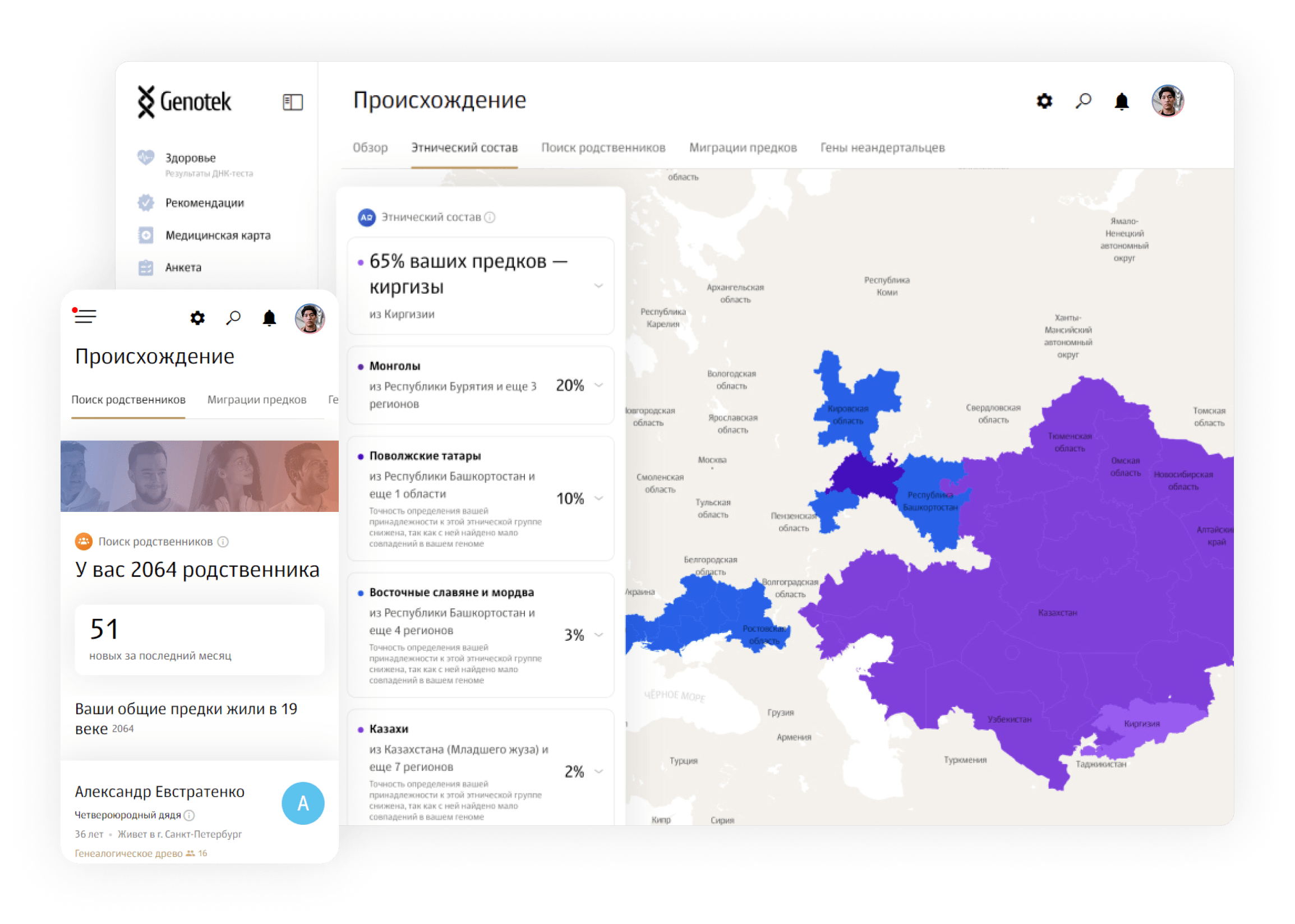Open mobile notifications bell icon
Viewport: 1295px width, 924px height.
pos(269,317)
